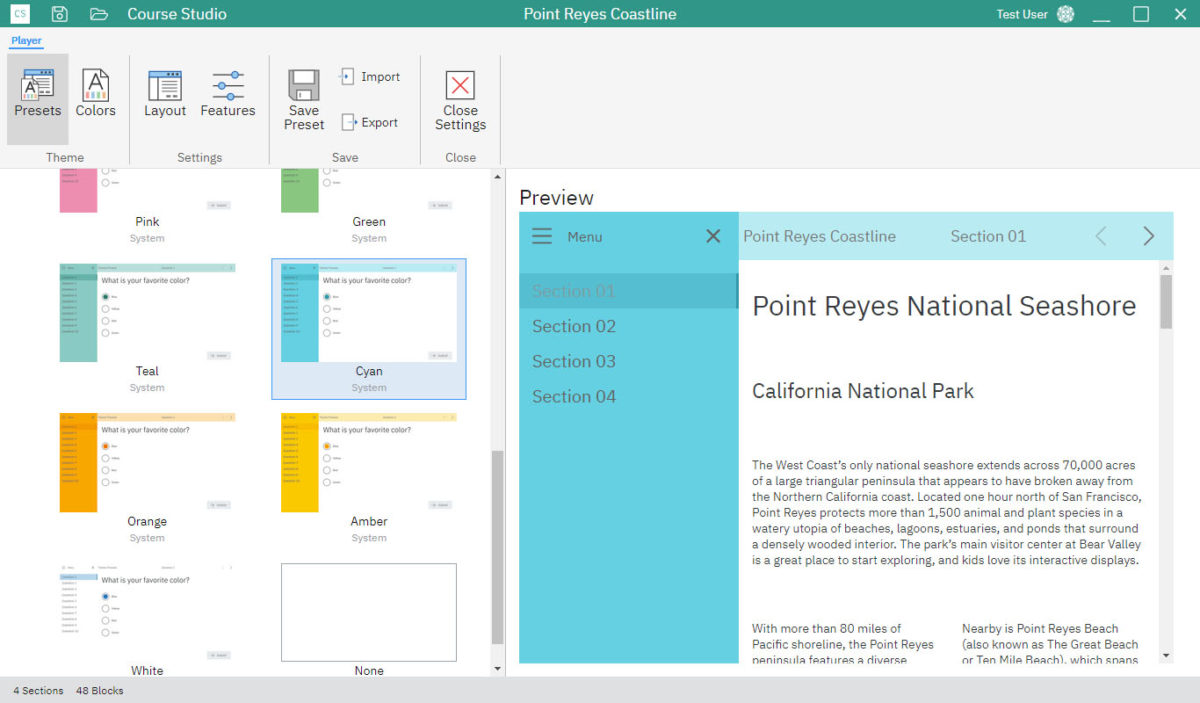Image resolution: width=1200 pixels, height=703 pixels.
Task: Click the open folder icon in title bar
Action: (98, 14)
